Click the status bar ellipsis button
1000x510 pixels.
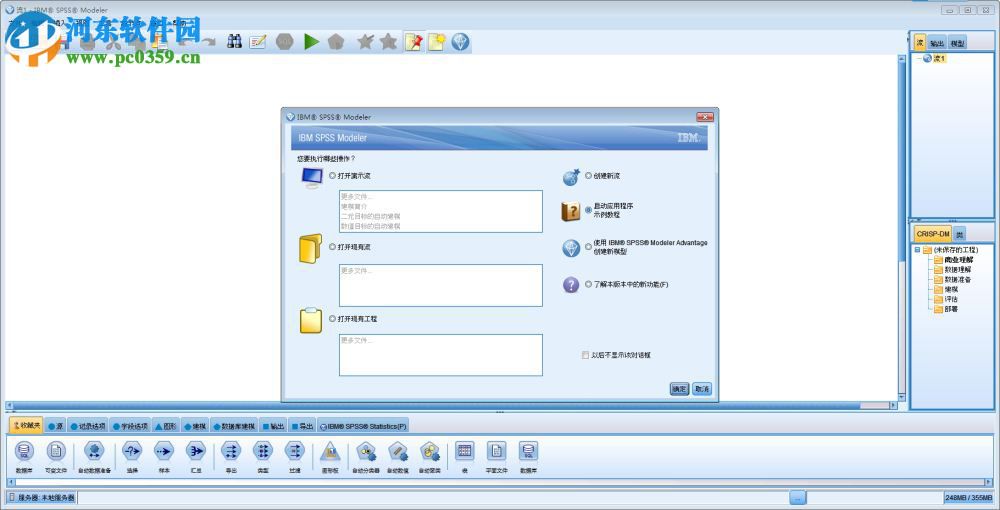[798, 498]
